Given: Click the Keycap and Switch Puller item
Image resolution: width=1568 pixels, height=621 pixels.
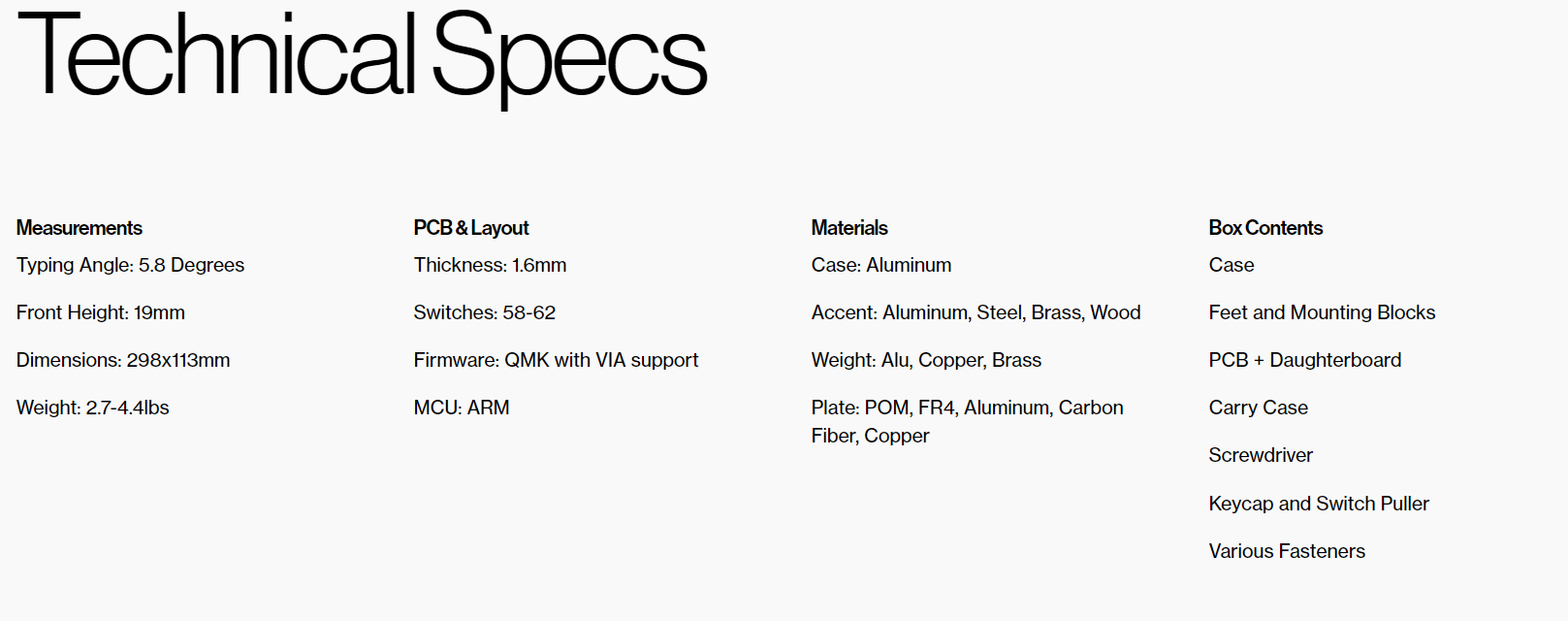Looking at the screenshot, I should point(1319,504).
